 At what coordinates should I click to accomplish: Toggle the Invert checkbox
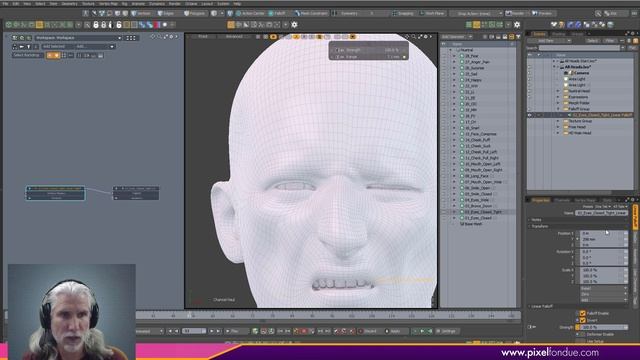(583, 320)
